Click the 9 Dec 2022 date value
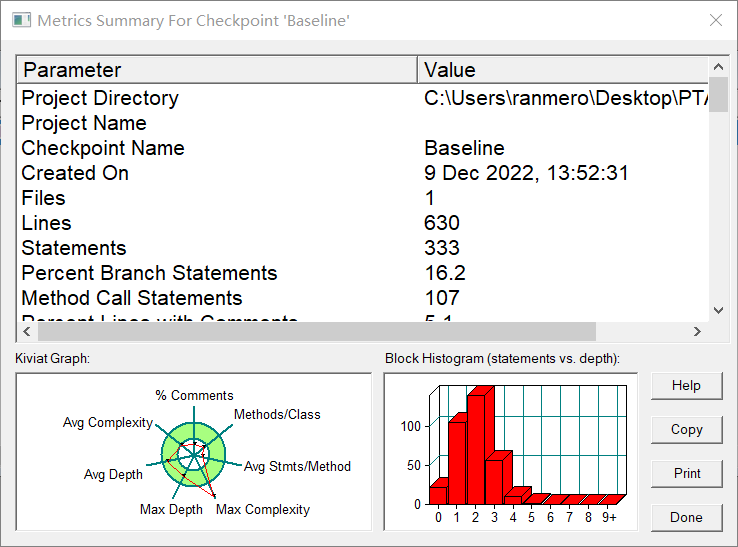The height and width of the screenshot is (547, 738). 526,173
